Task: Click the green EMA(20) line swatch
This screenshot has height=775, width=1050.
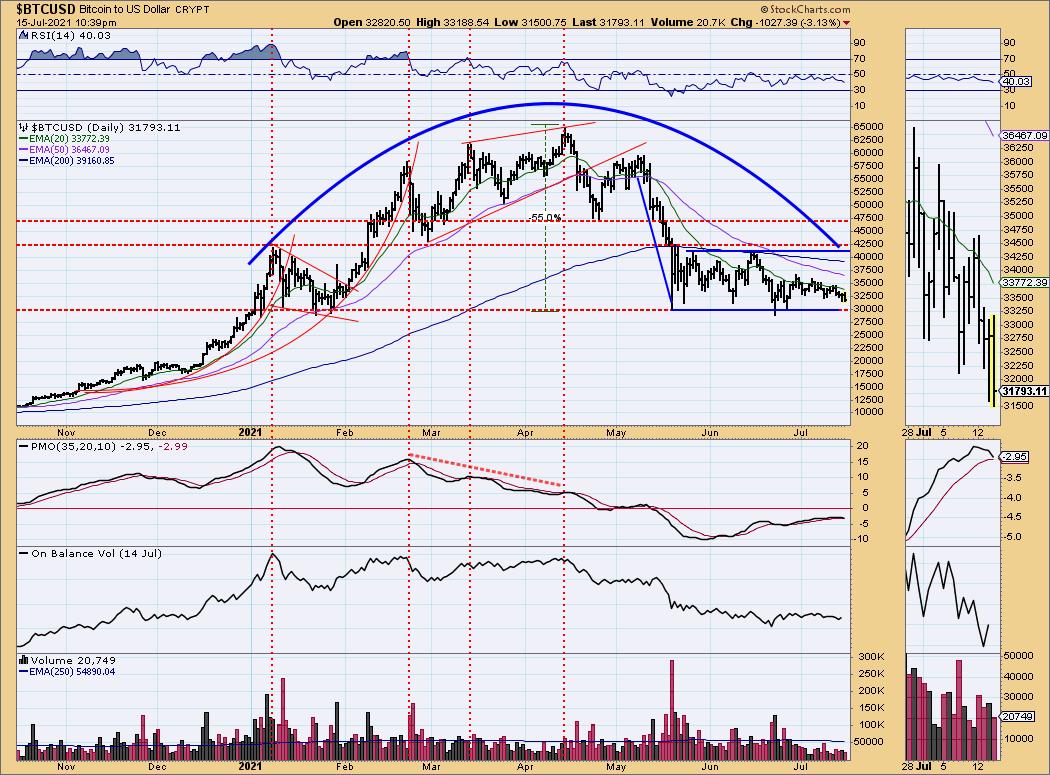Action: point(23,139)
